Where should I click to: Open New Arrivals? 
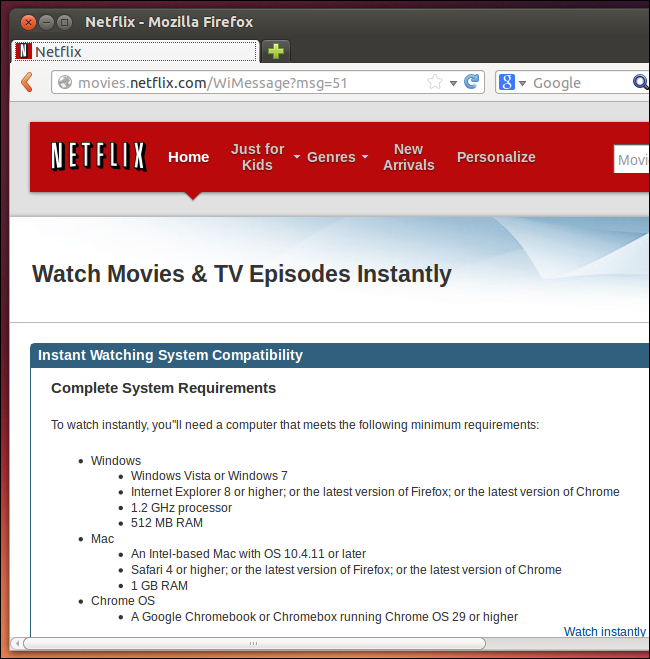tap(408, 157)
